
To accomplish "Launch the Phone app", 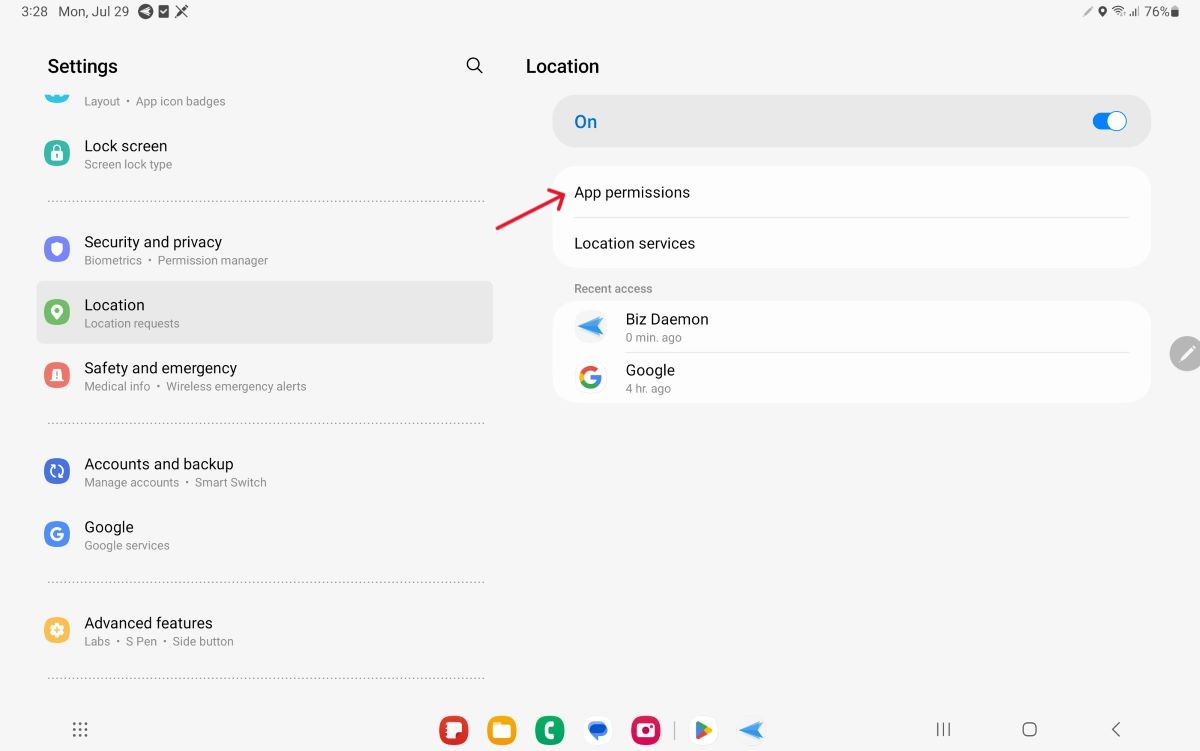I will click(x=549, y=729).
